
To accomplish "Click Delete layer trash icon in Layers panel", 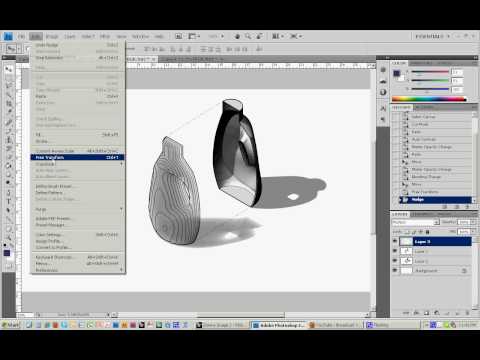I will tap(467, 313).
